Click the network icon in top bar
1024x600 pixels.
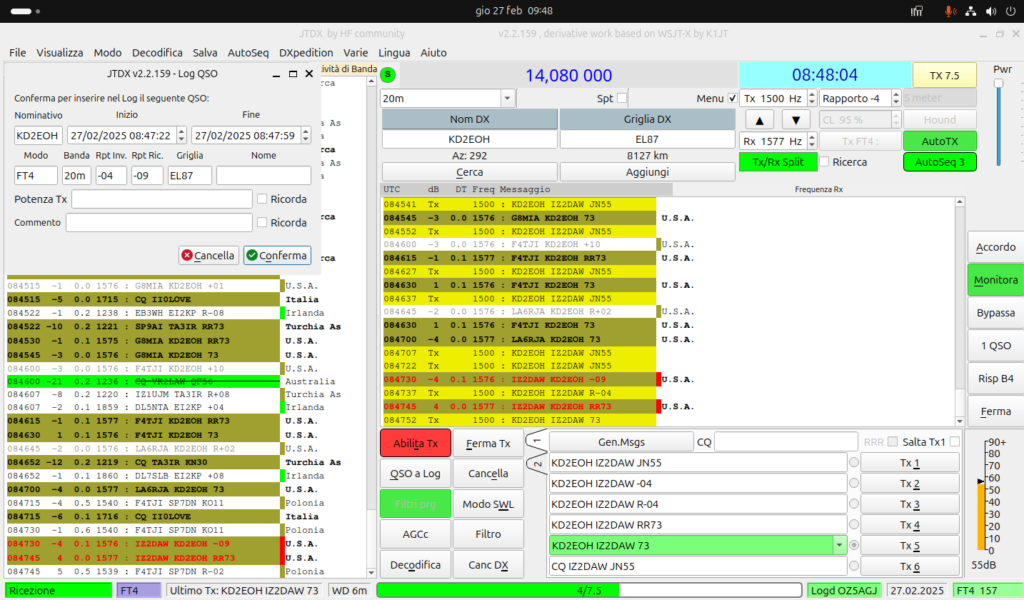(970, 11)
